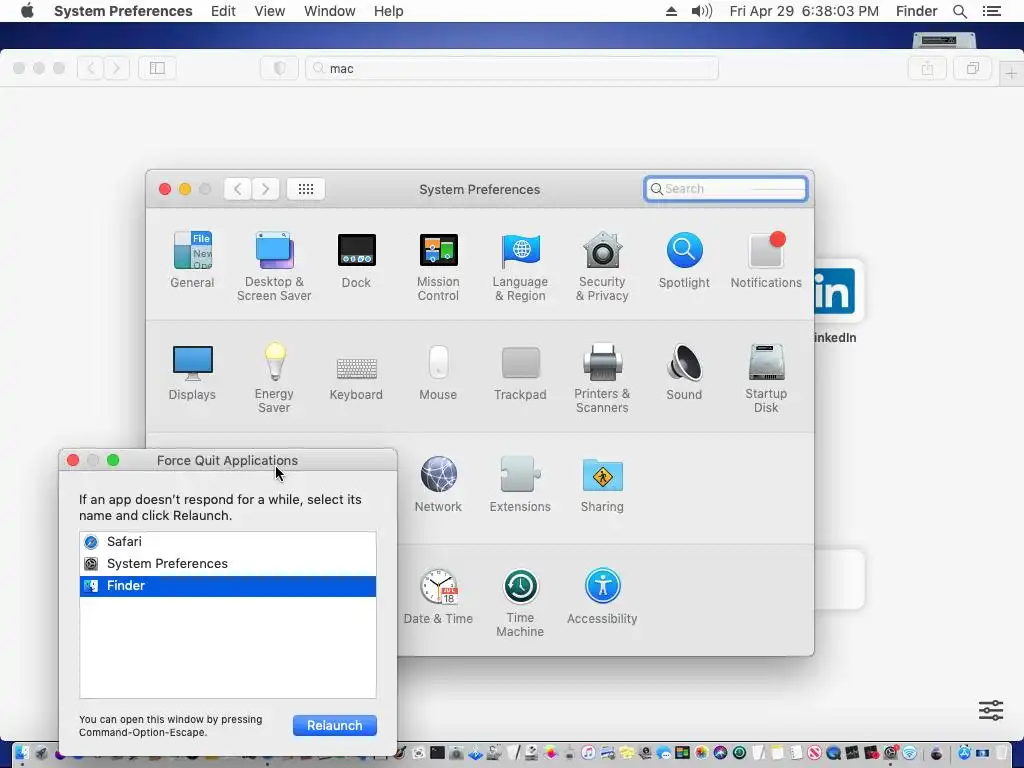
Task: Open Desktop & Screen Saver preferences
Action: pyautogui.click(x=274, y=266)
